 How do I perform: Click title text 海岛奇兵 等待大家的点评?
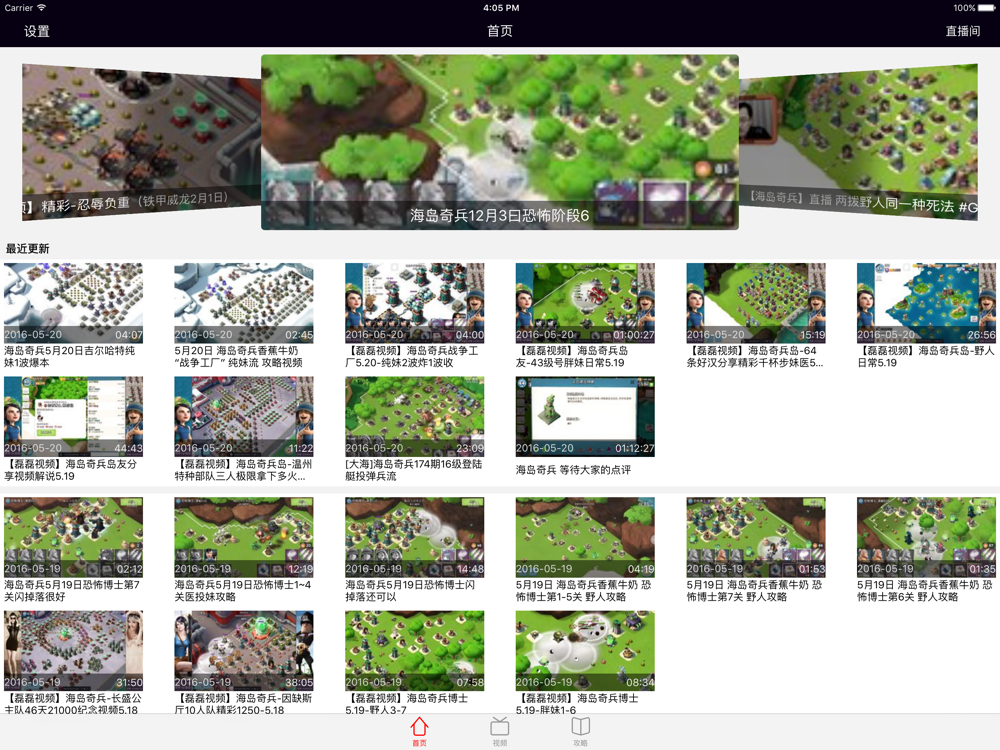click(x=573, y=470)
